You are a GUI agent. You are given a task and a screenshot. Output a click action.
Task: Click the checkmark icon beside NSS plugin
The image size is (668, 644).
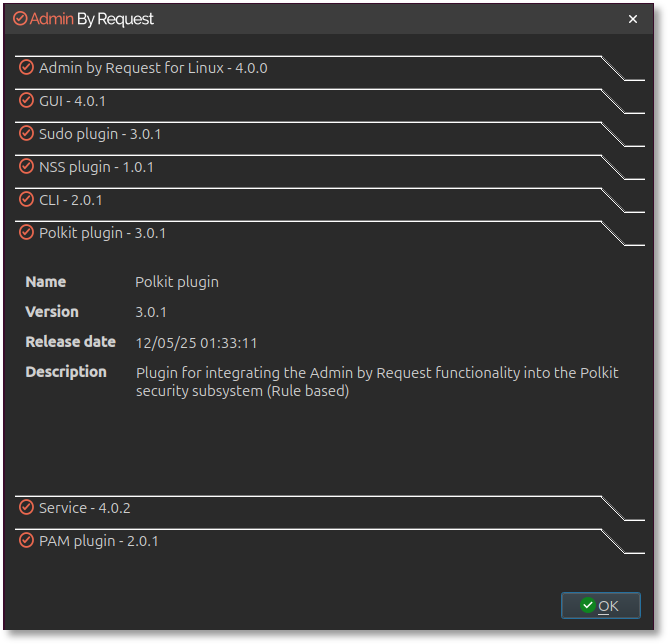pyautogui.click(x=26, y=167)
